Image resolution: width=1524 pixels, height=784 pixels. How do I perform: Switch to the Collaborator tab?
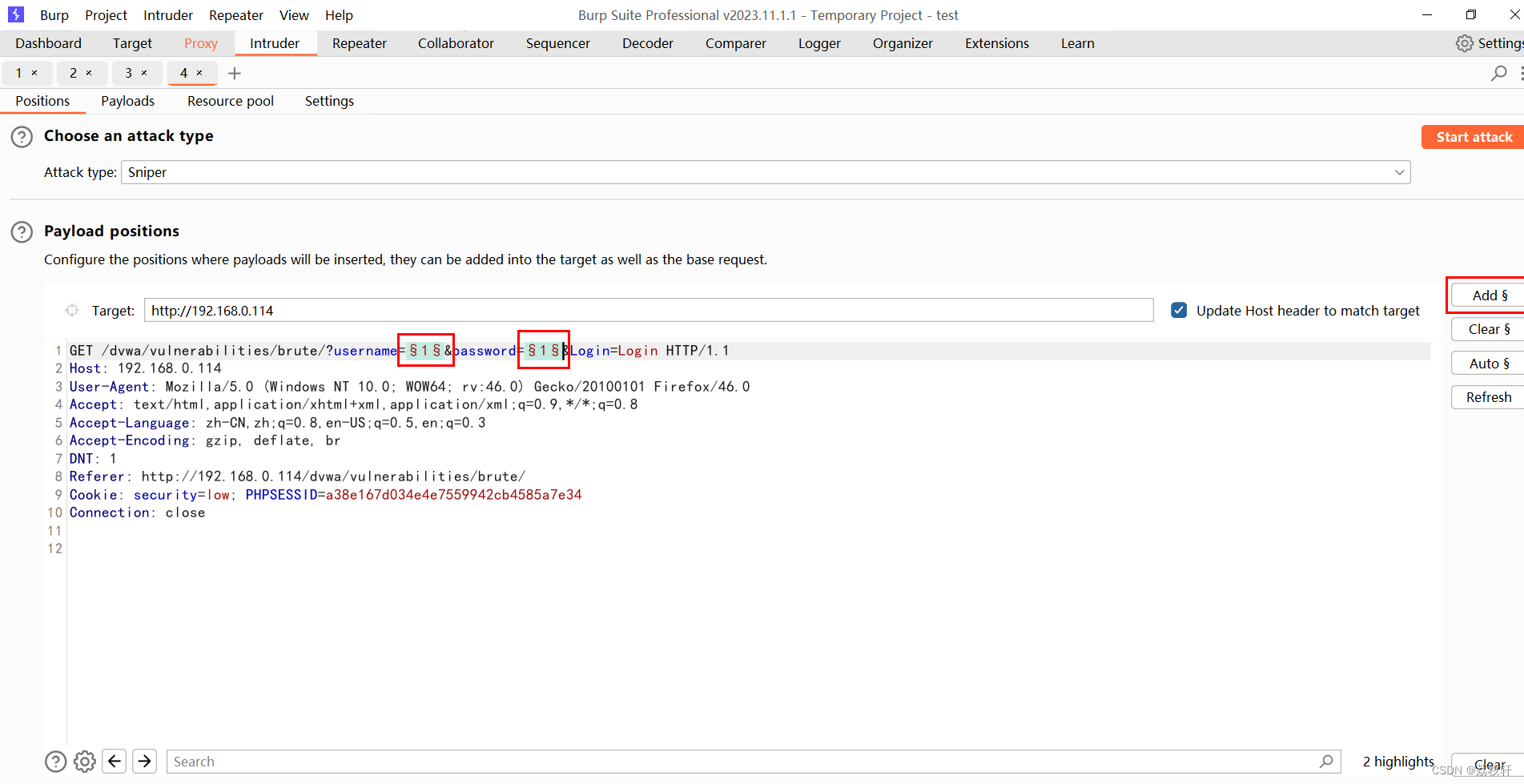456,43
